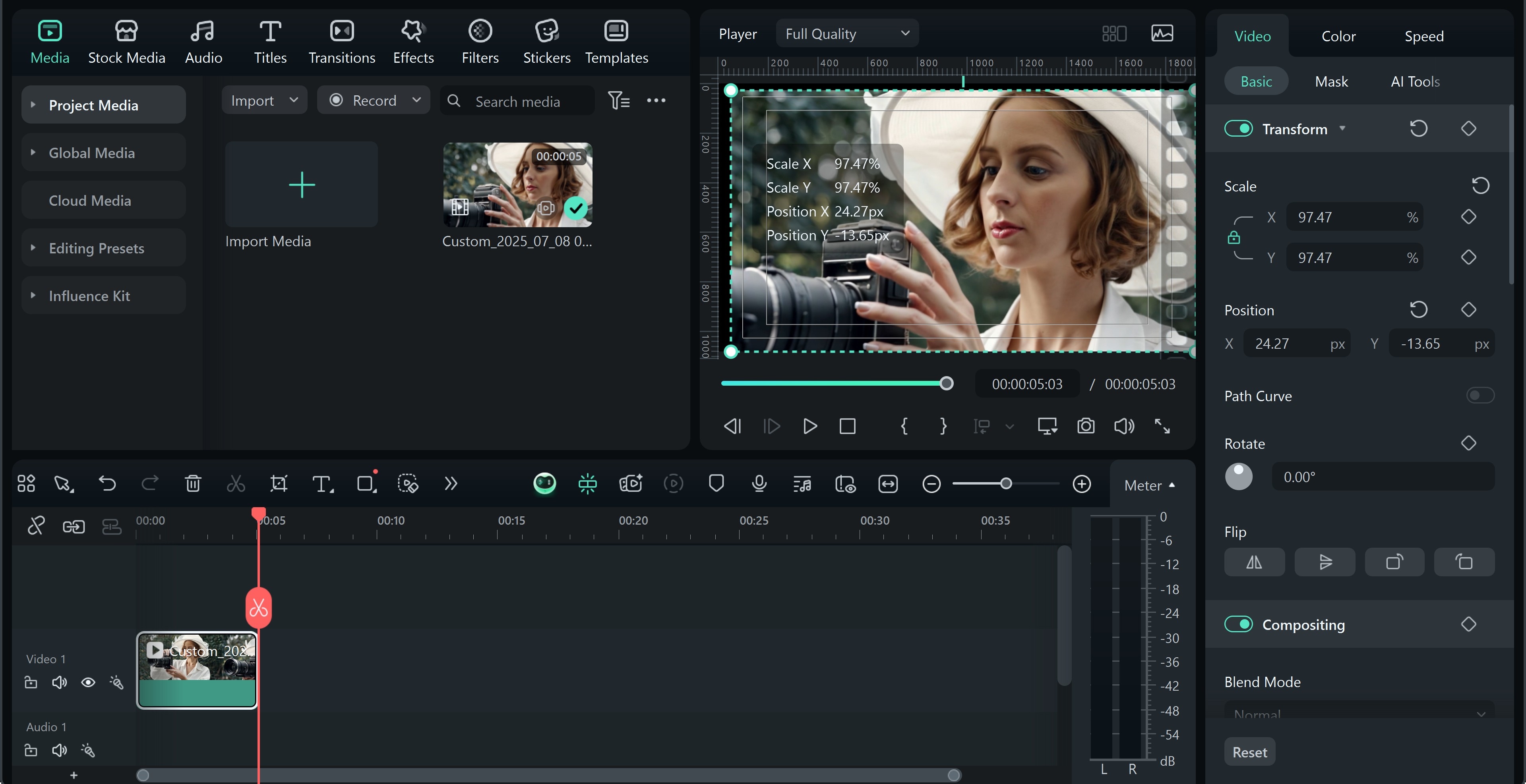The width and height of the screenshot is (1526, 784).
Task: Open the Import dropdown
Action: point(264,100)
